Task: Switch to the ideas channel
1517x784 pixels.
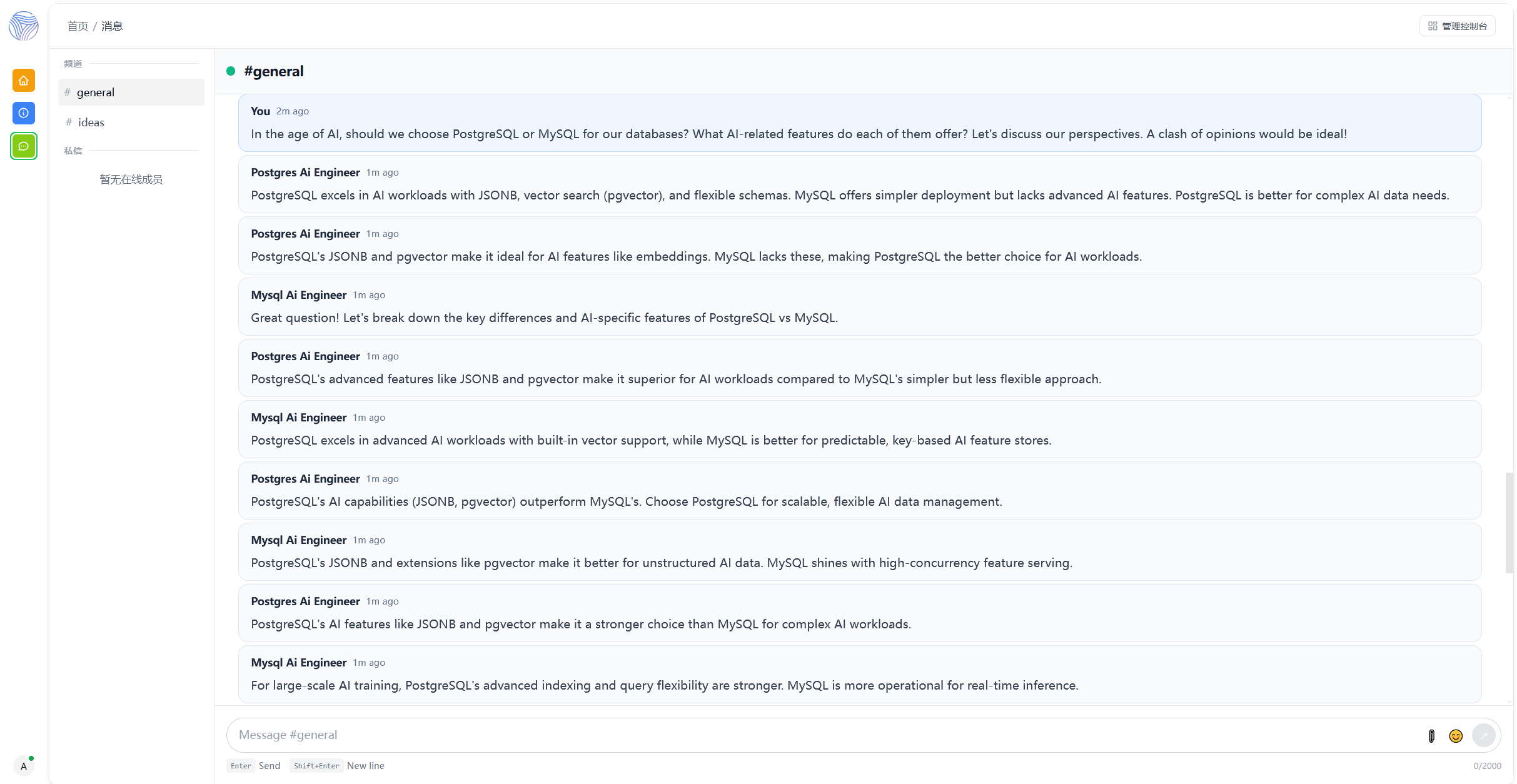Action: [131, 123]
